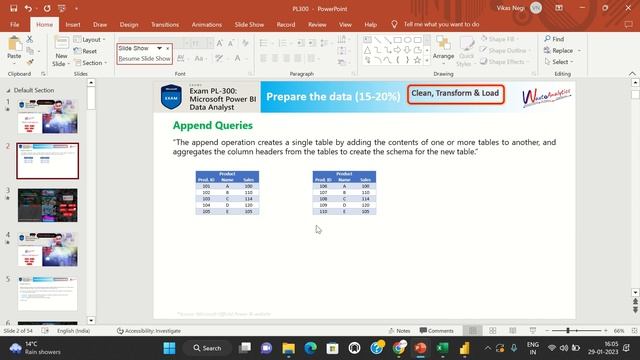The height and width of the screenshot is (360, 640).
Task: Copy the selection
Action: [30, 51]
